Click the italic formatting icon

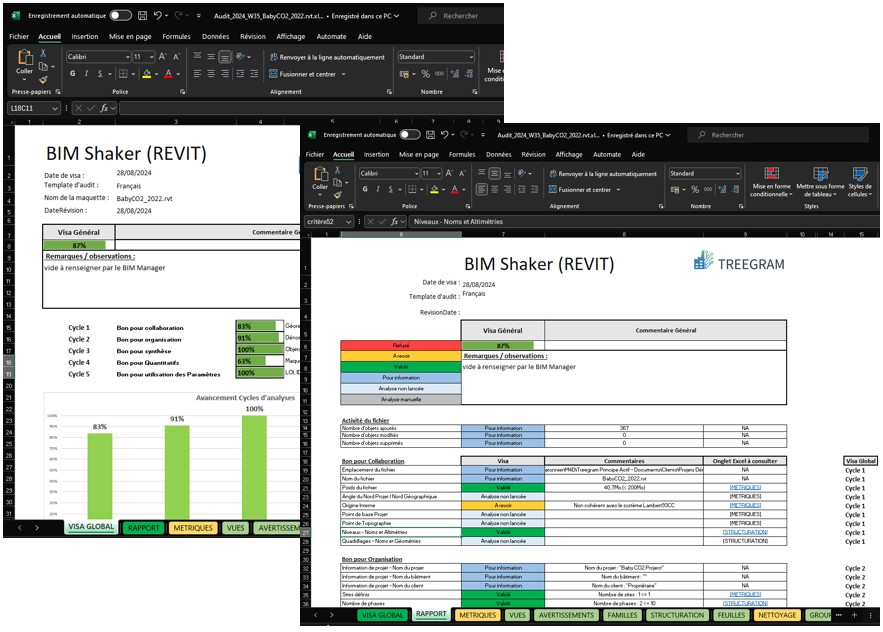(x=377, y=188)
